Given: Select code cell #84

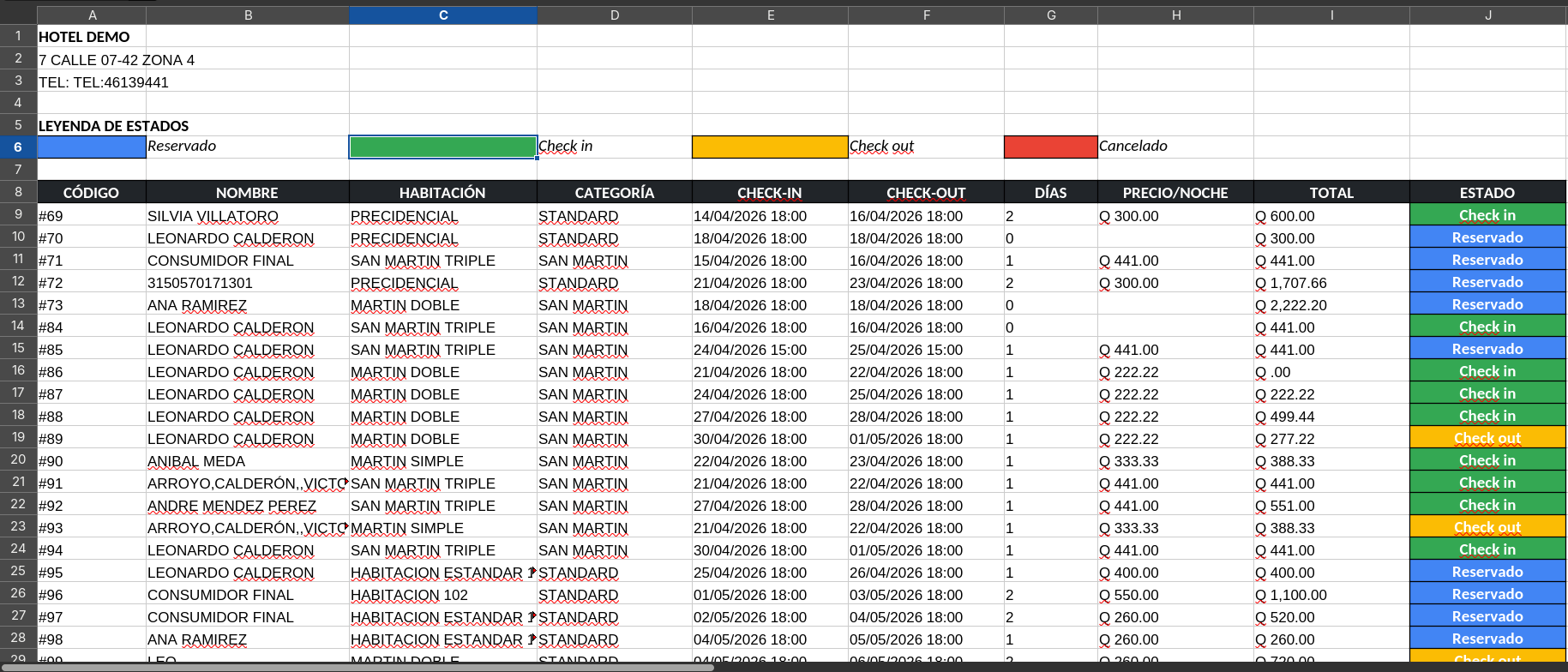Looking at the screenshot, I should pos(92,327).
